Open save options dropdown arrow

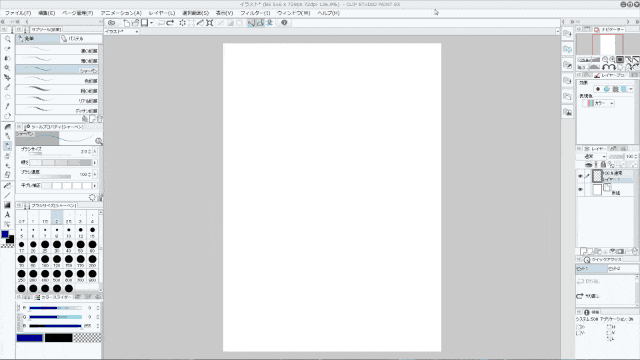[151, 23]
